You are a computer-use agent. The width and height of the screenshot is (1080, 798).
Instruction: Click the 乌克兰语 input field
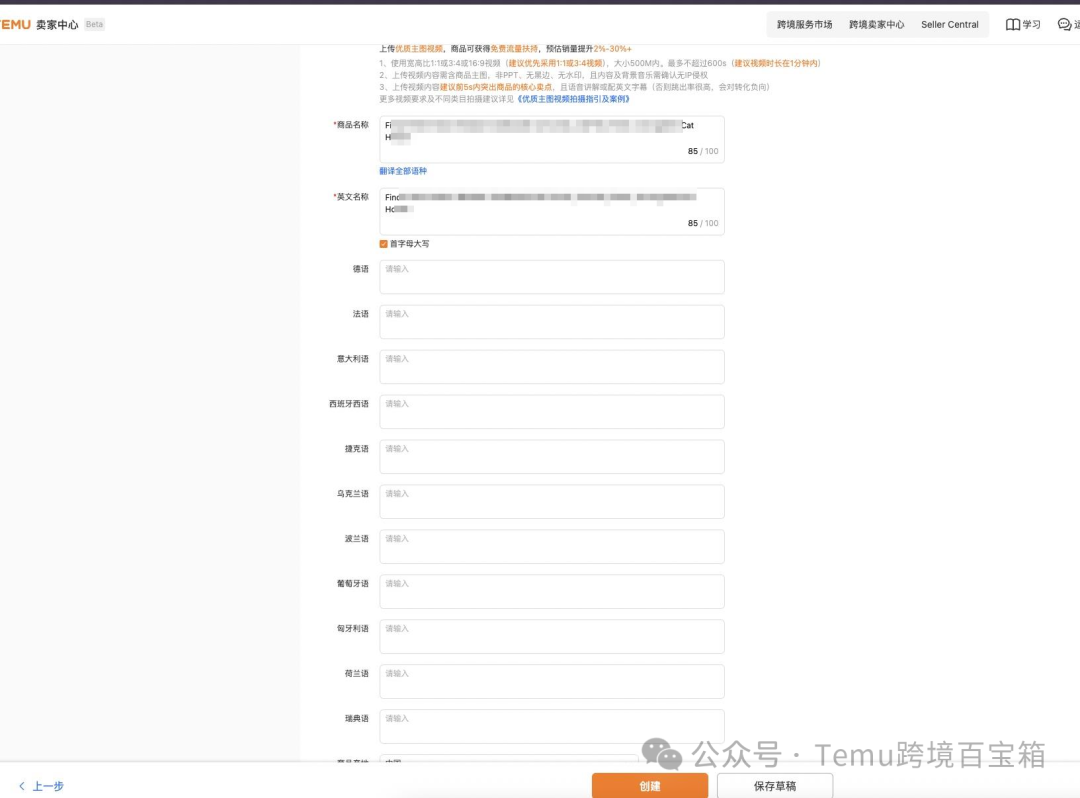tap(552, 501)
